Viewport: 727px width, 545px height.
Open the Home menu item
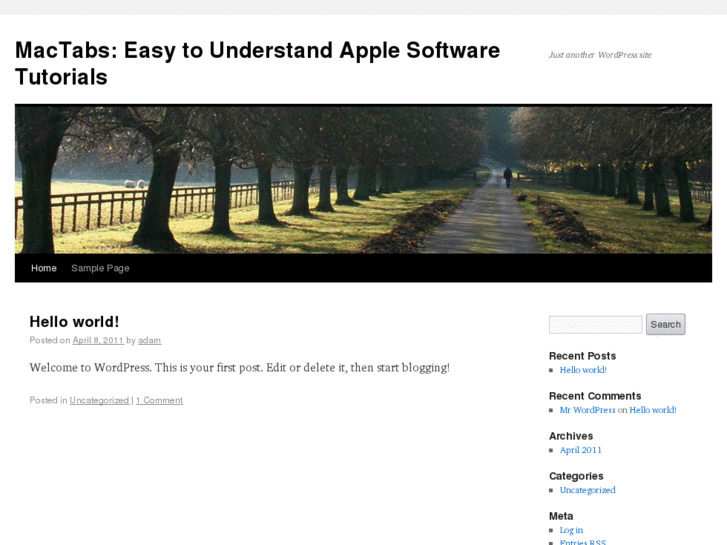tap(44, 268)
